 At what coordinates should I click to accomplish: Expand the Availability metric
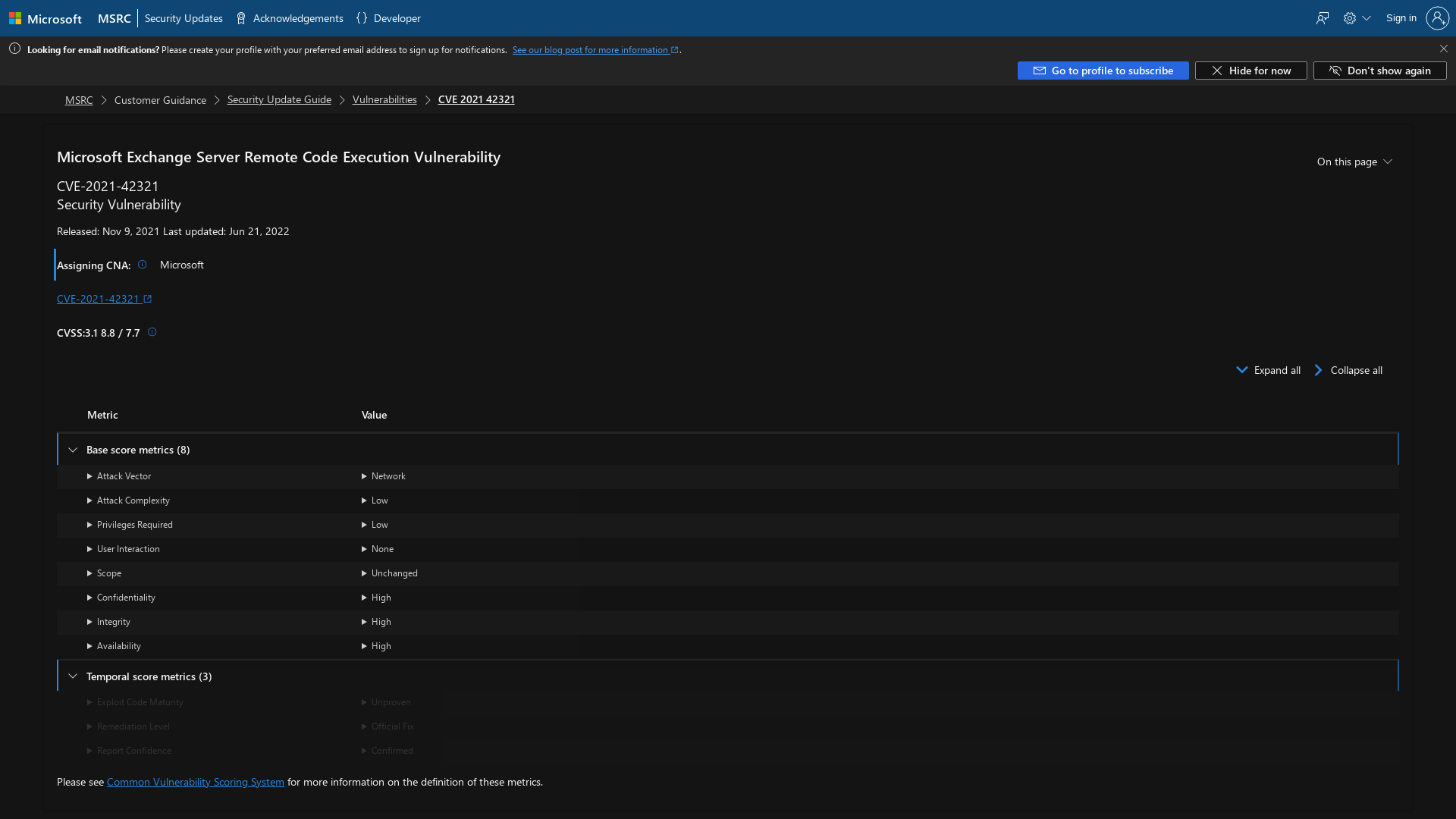[114, 646]
